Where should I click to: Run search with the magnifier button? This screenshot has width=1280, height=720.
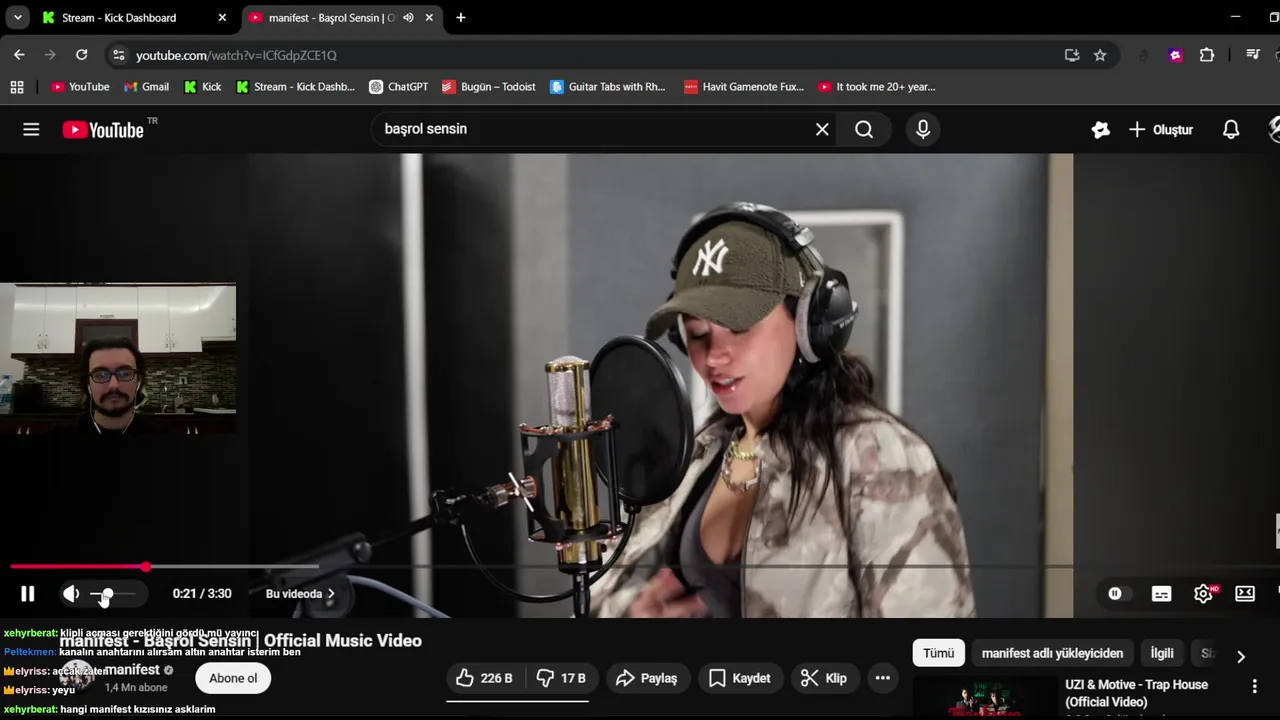(x=864, y=129)
